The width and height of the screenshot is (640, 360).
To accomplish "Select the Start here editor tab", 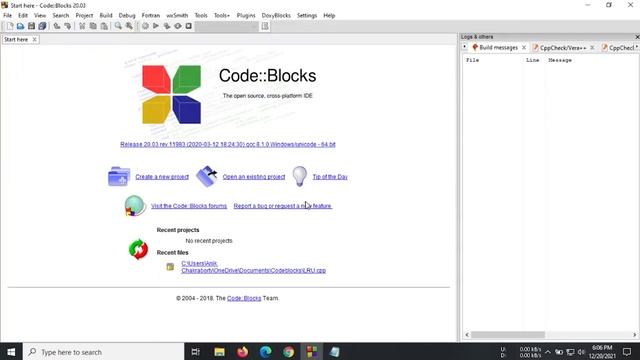I will 16,40.
